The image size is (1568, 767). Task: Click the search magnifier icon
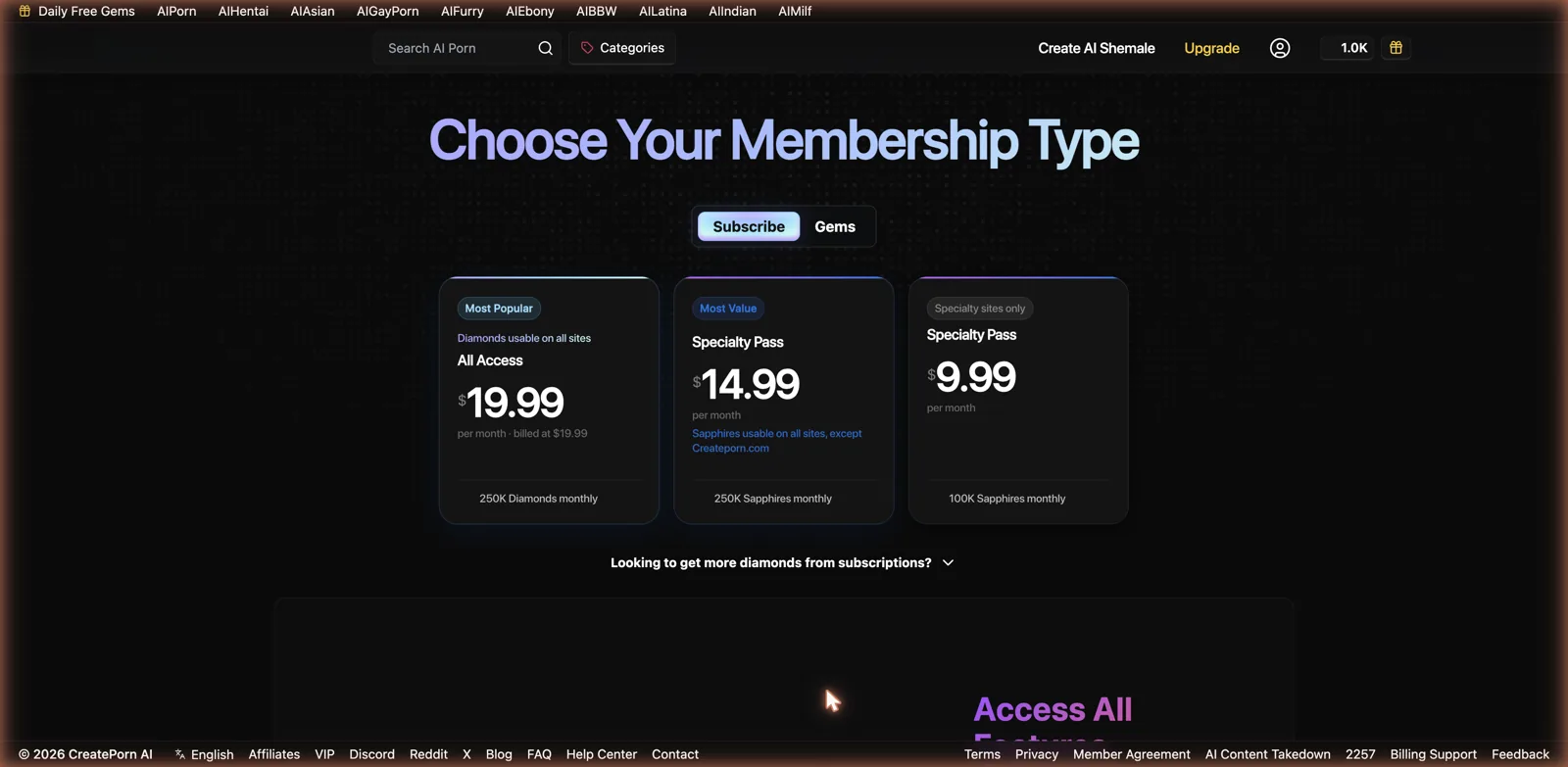click(x=545, y=48)
